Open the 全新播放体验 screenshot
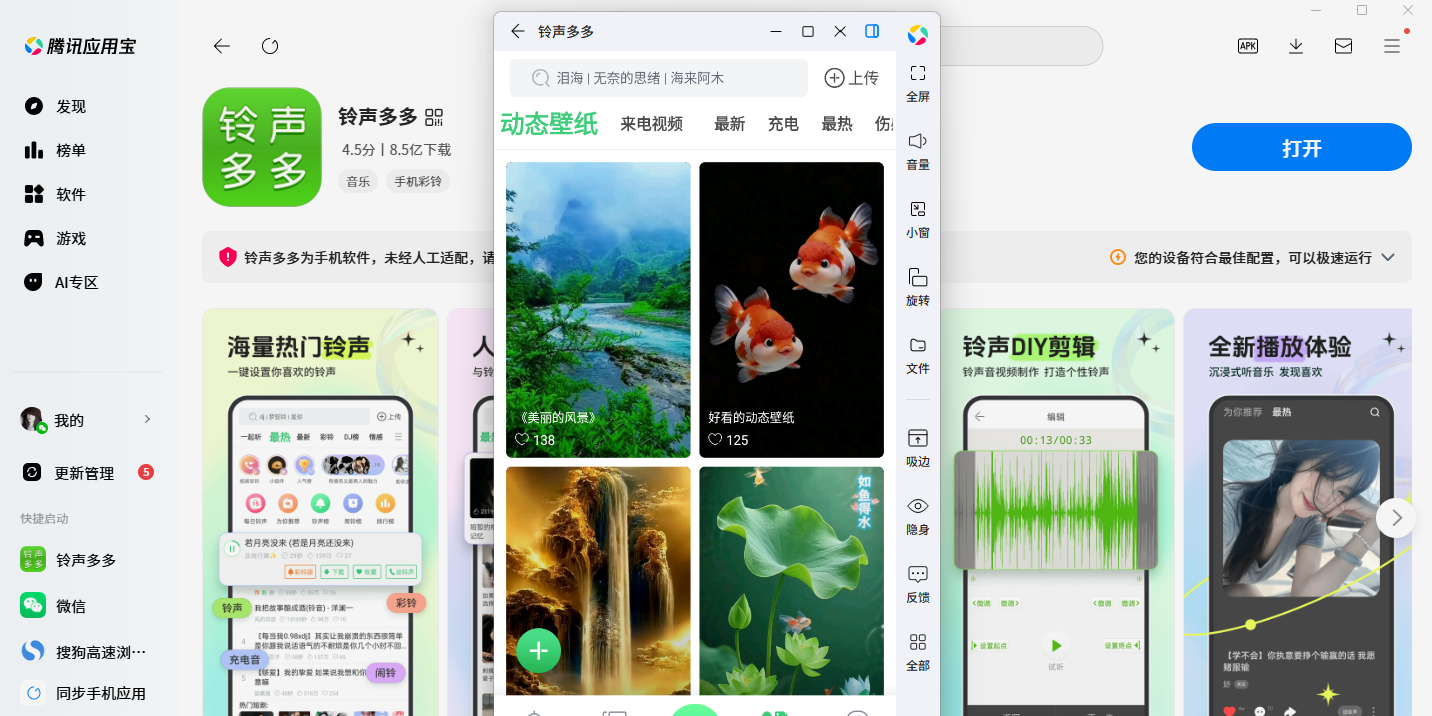Viewport: 1432px width, 716px height. click(1298, 512)
